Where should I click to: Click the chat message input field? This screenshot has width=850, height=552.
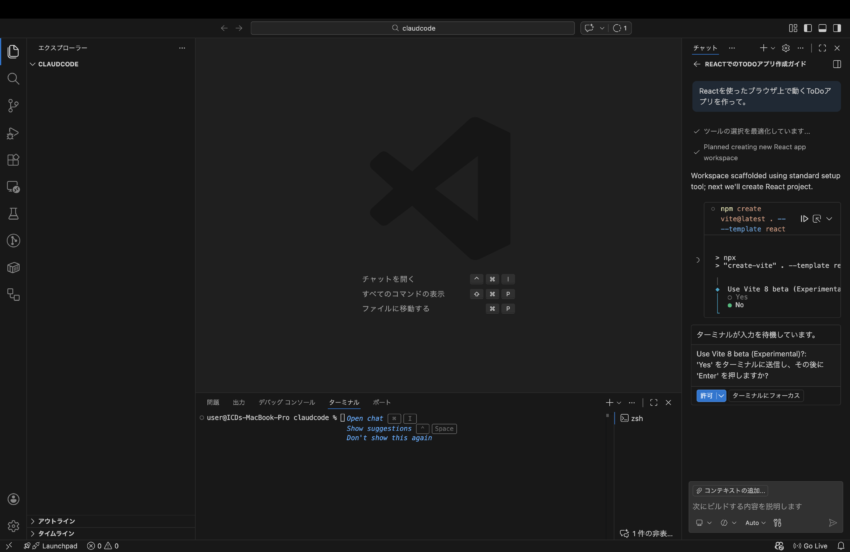(x=760, y=506)
